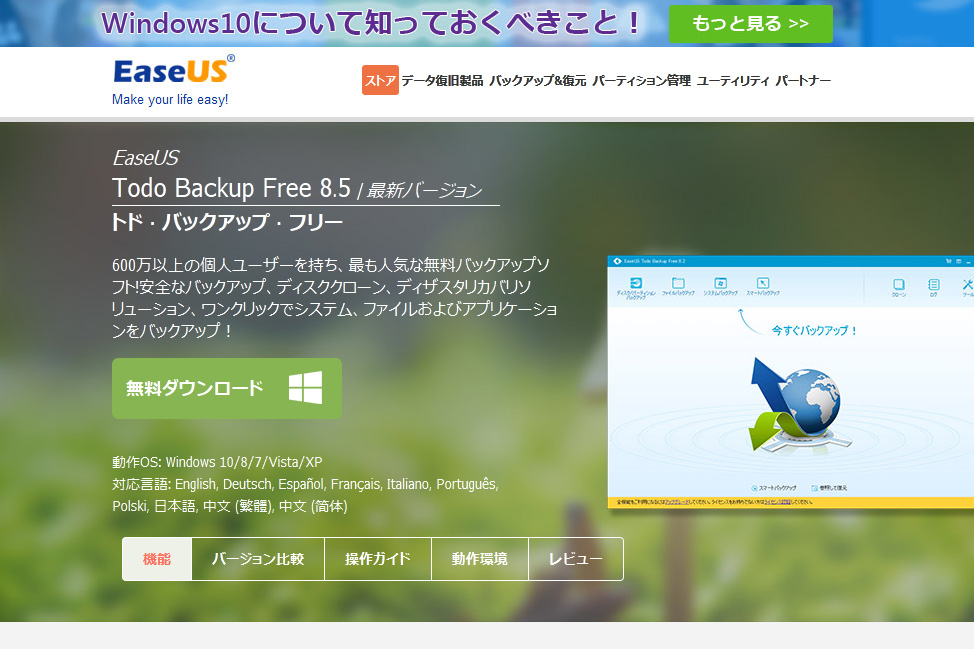974x649 pixels.
Task: Click the スマートバックアップ link at screenshot bottom
Action: click(x=774, y=488)
